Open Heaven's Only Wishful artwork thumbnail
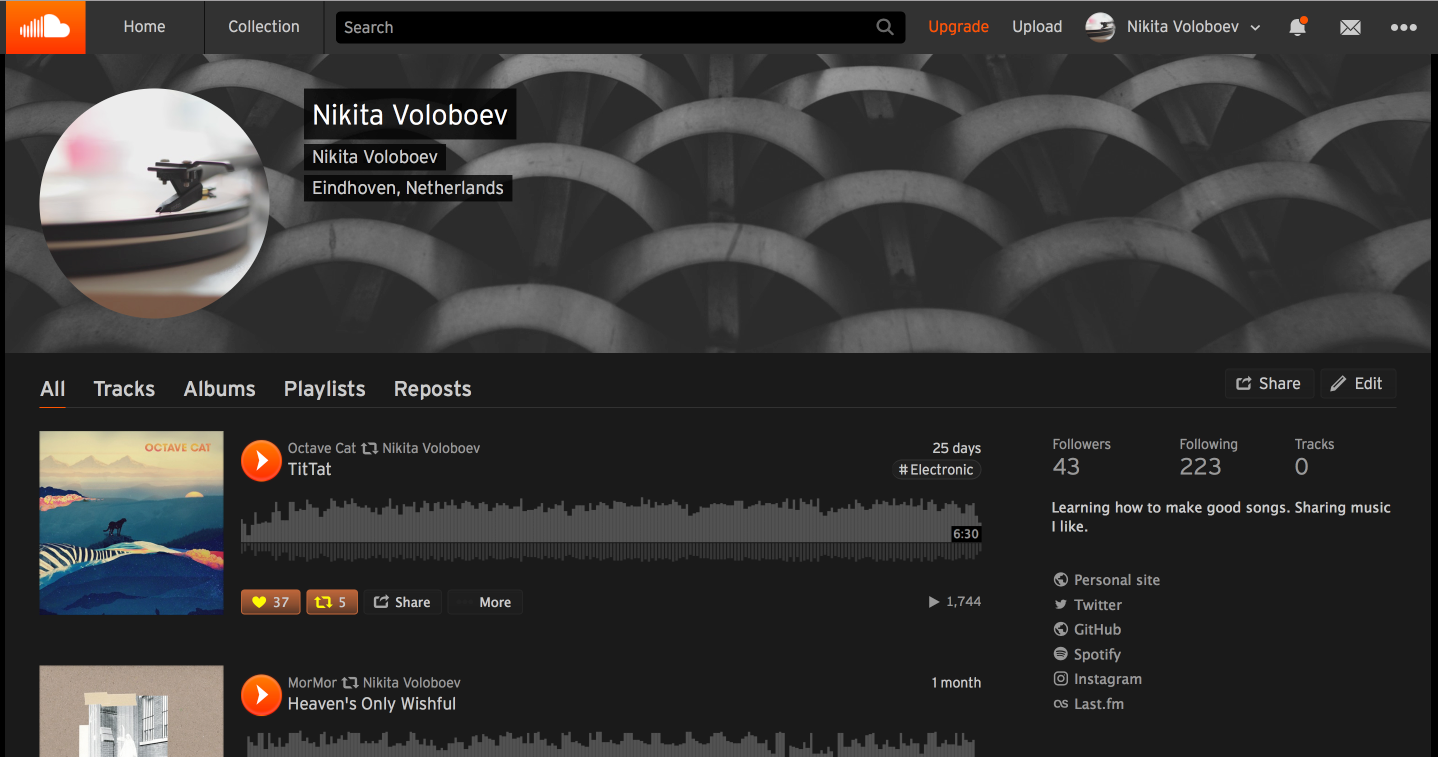Viewport: 1438px width, 757px height. coord(132,711)
